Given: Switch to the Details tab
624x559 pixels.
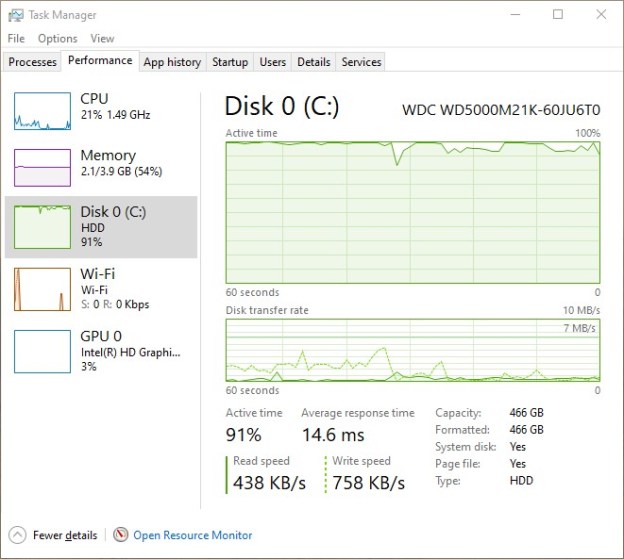Looking at the screenshot, I should click(313, 62).
